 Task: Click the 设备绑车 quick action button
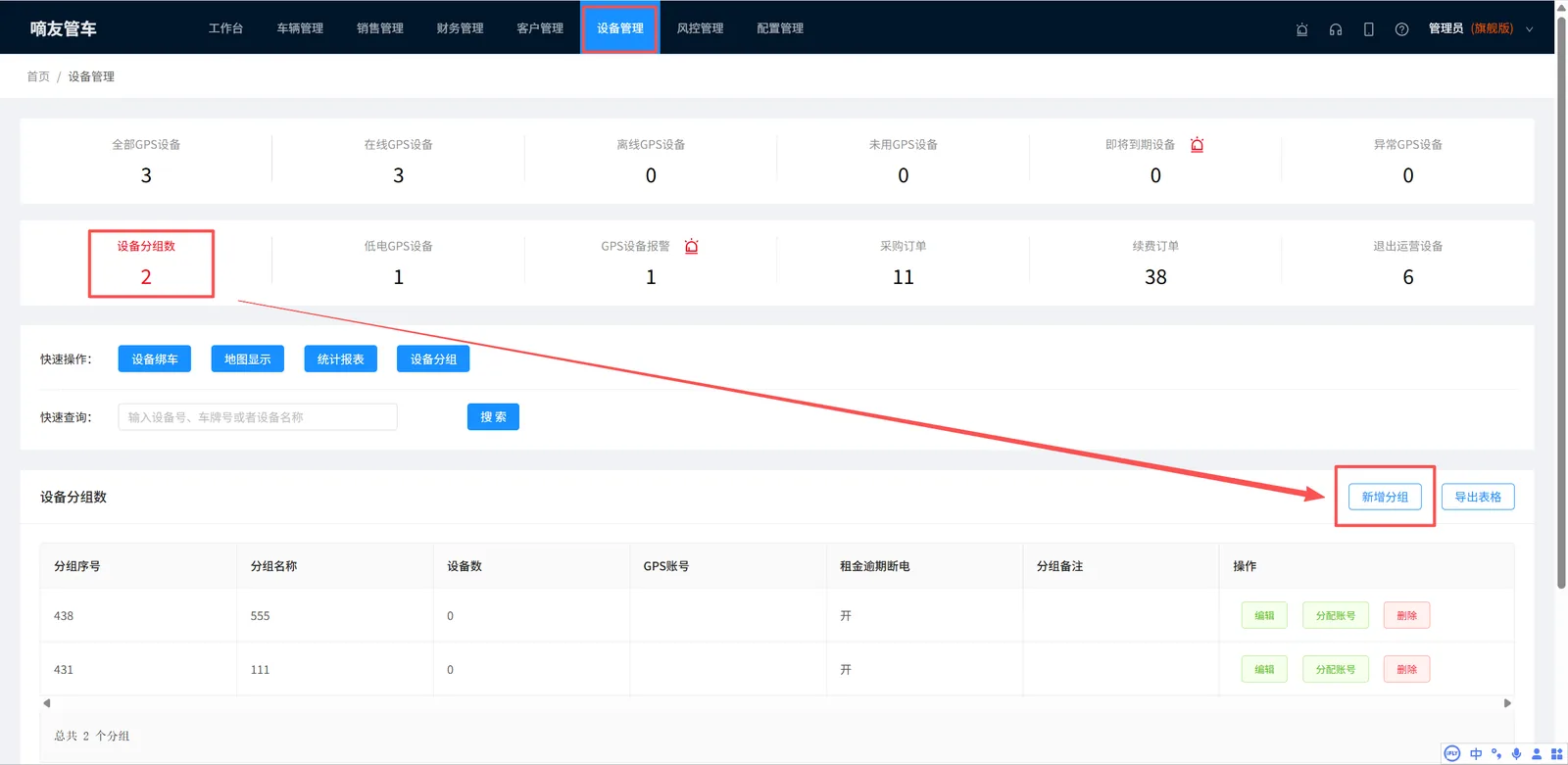[x=155, y=359]
